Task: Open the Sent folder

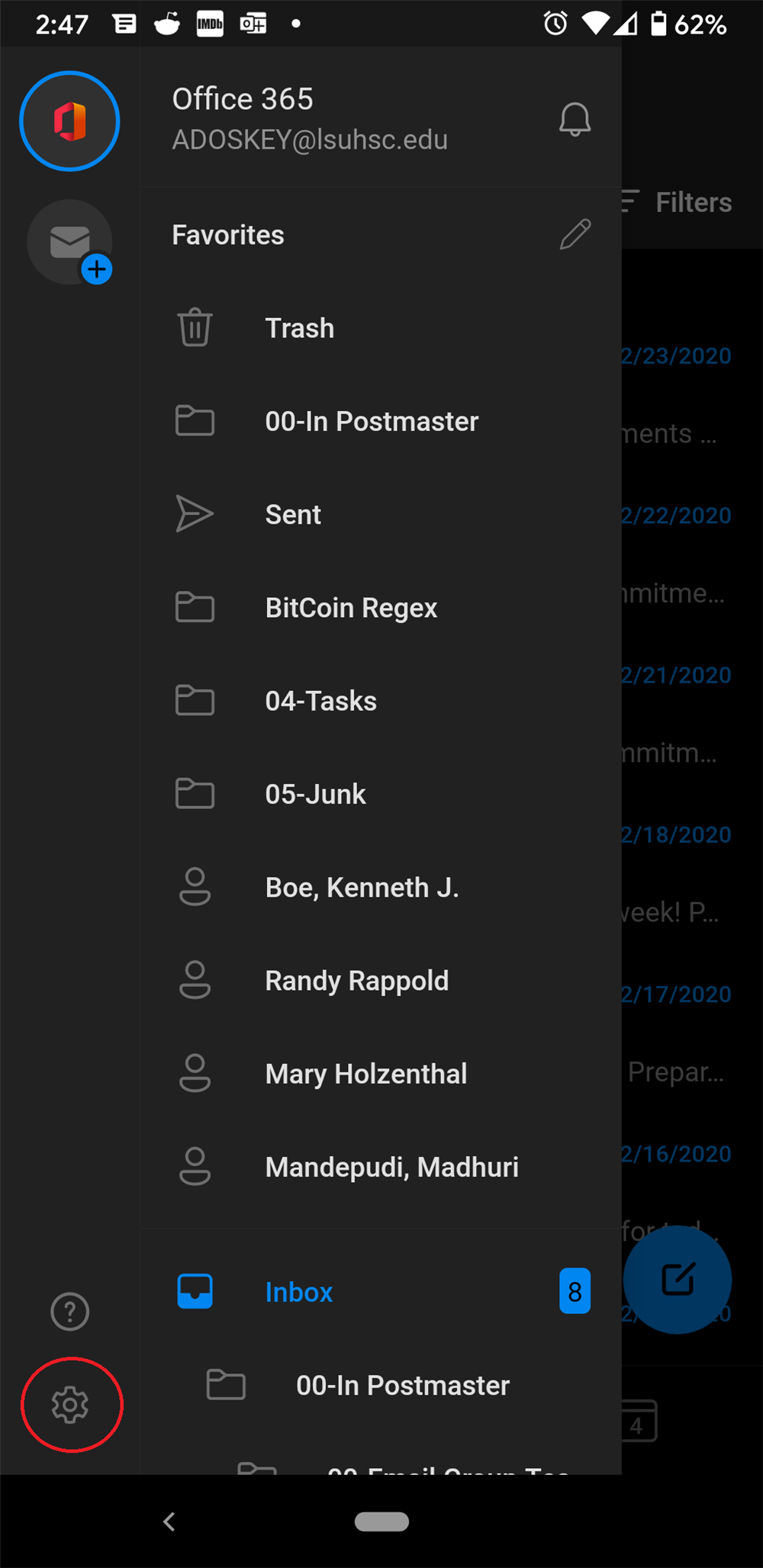Action: [x=293, y=515]
